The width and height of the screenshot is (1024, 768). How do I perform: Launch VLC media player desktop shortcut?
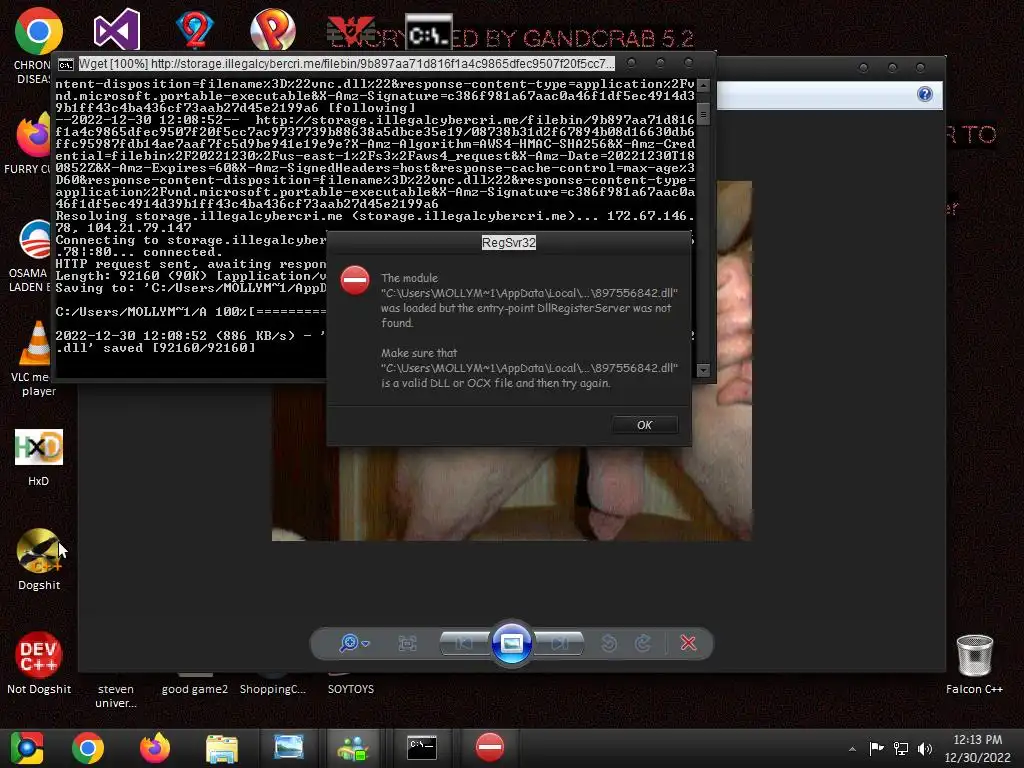coord(35,343)
